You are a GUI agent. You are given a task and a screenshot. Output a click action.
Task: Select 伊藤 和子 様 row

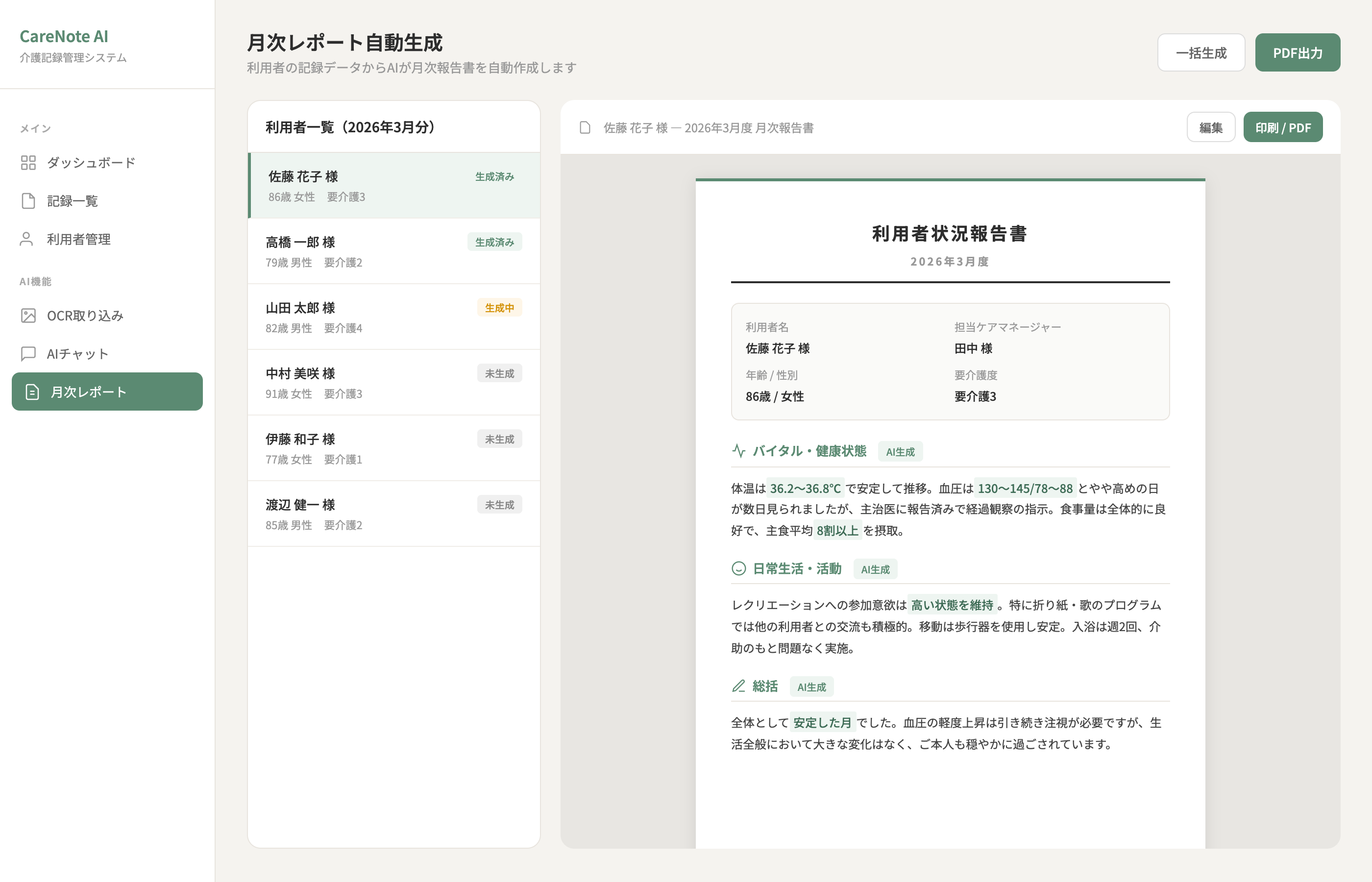tap(394, 448)
